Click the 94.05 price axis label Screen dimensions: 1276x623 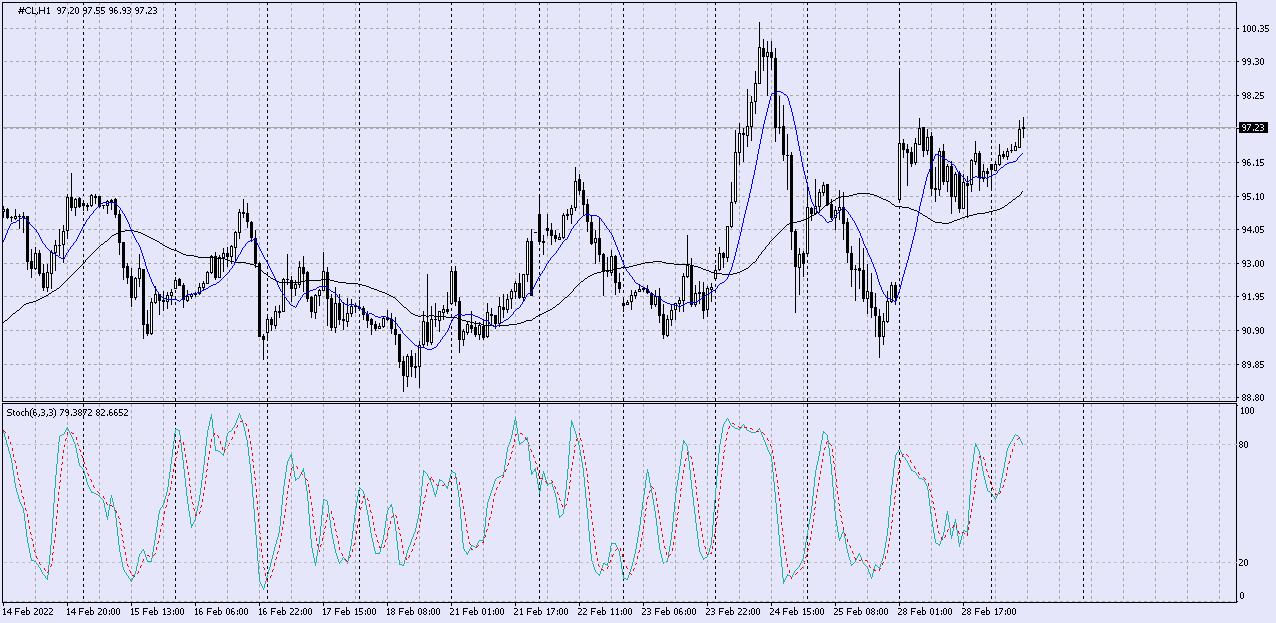click(x=1254, y=229)
